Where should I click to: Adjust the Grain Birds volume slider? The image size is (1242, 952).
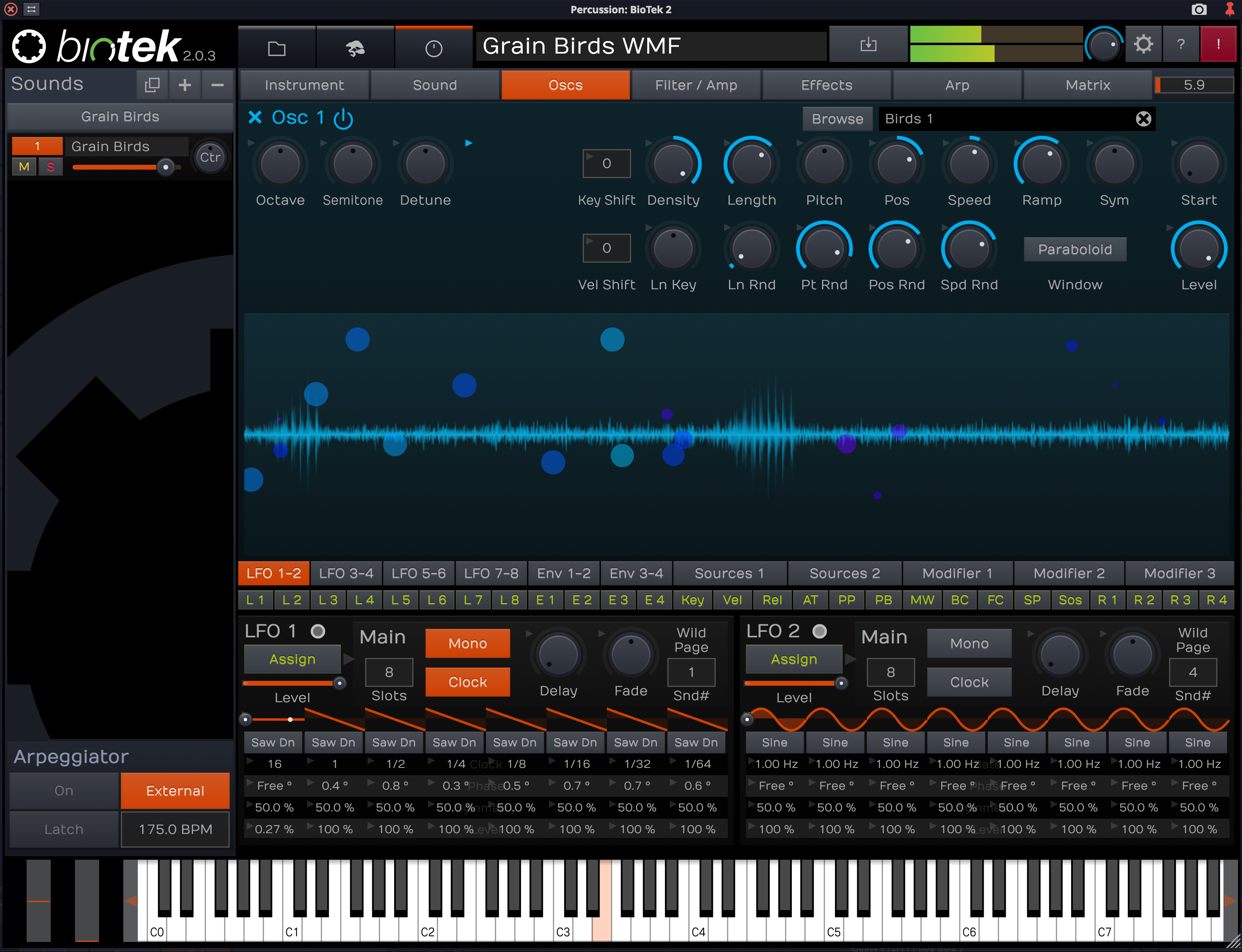[x=166, y=167]
